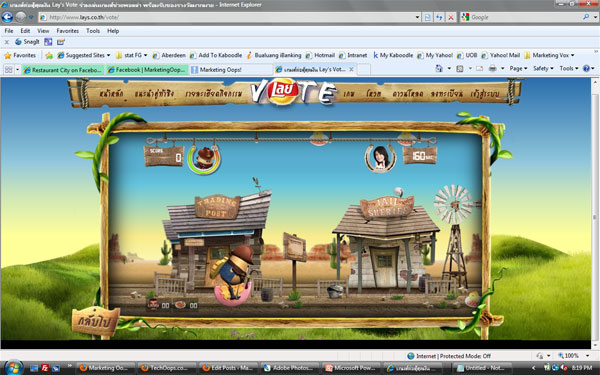Click the bandit face counter icon
This screenshot has height=375, width=600.
click(153, 305)
